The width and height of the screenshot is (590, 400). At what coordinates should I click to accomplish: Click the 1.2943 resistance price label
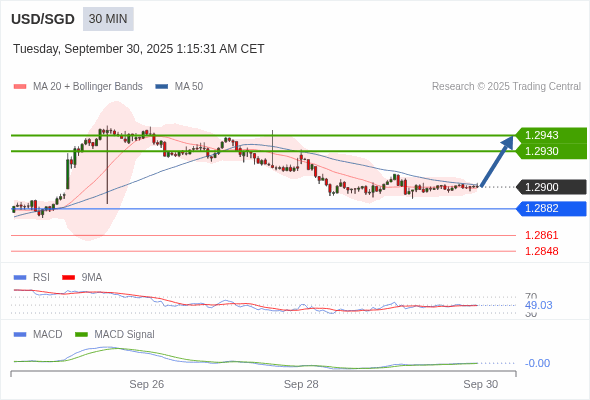click(551, 135)
